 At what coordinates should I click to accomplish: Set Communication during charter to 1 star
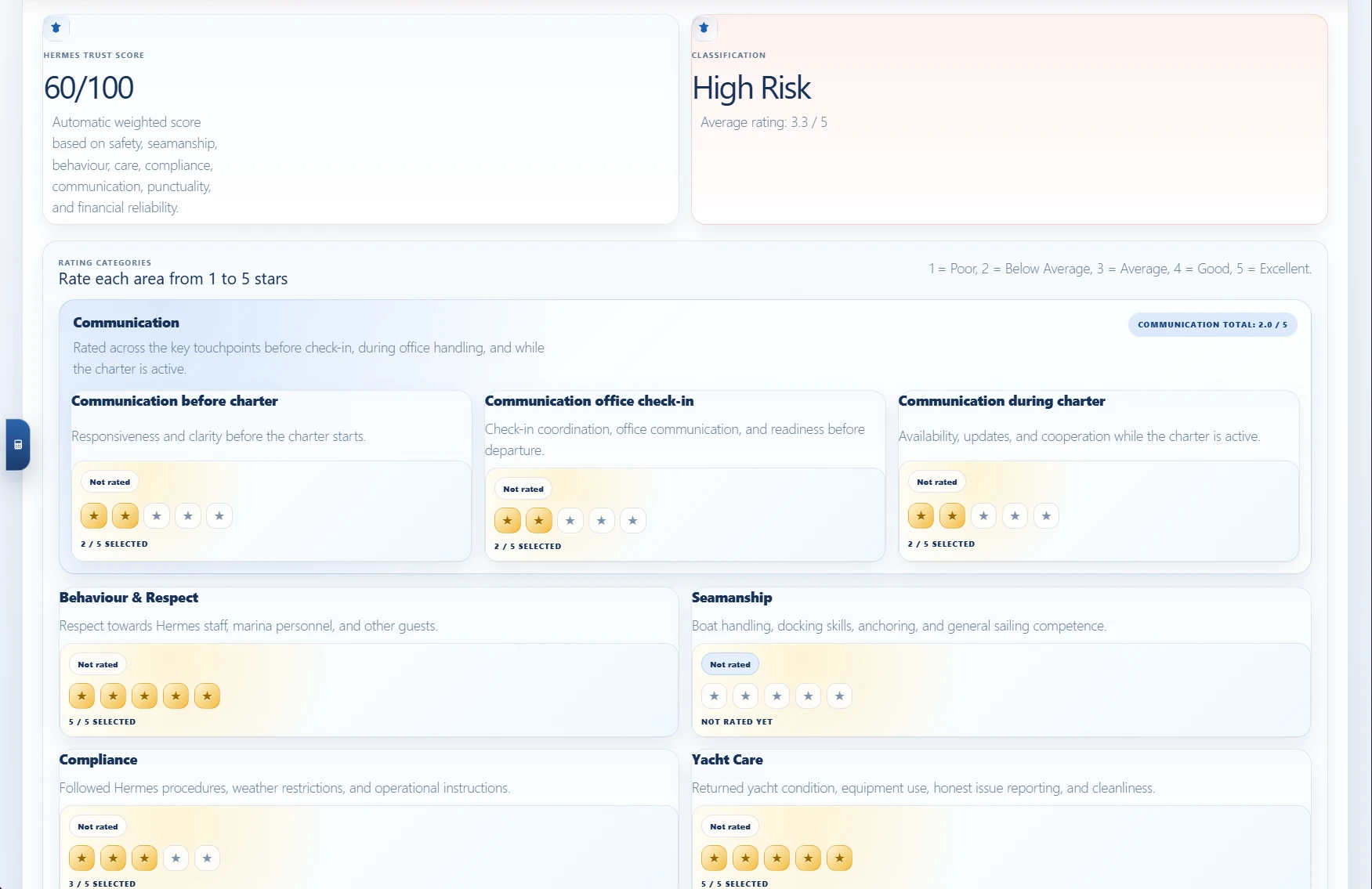(921, 516)
